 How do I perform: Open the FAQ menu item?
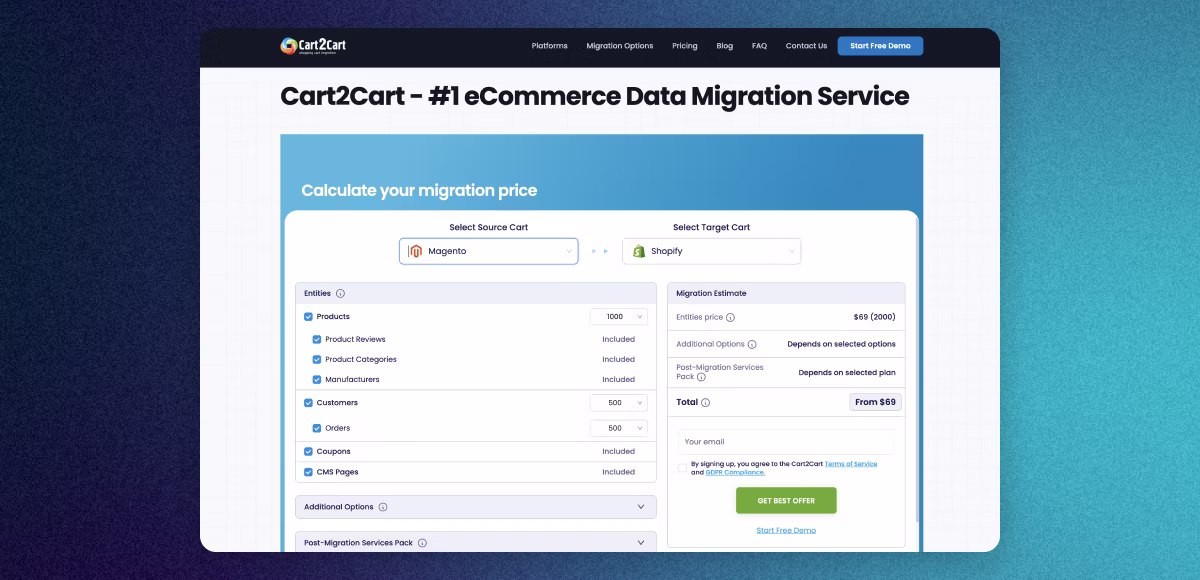tap(759, 46)
